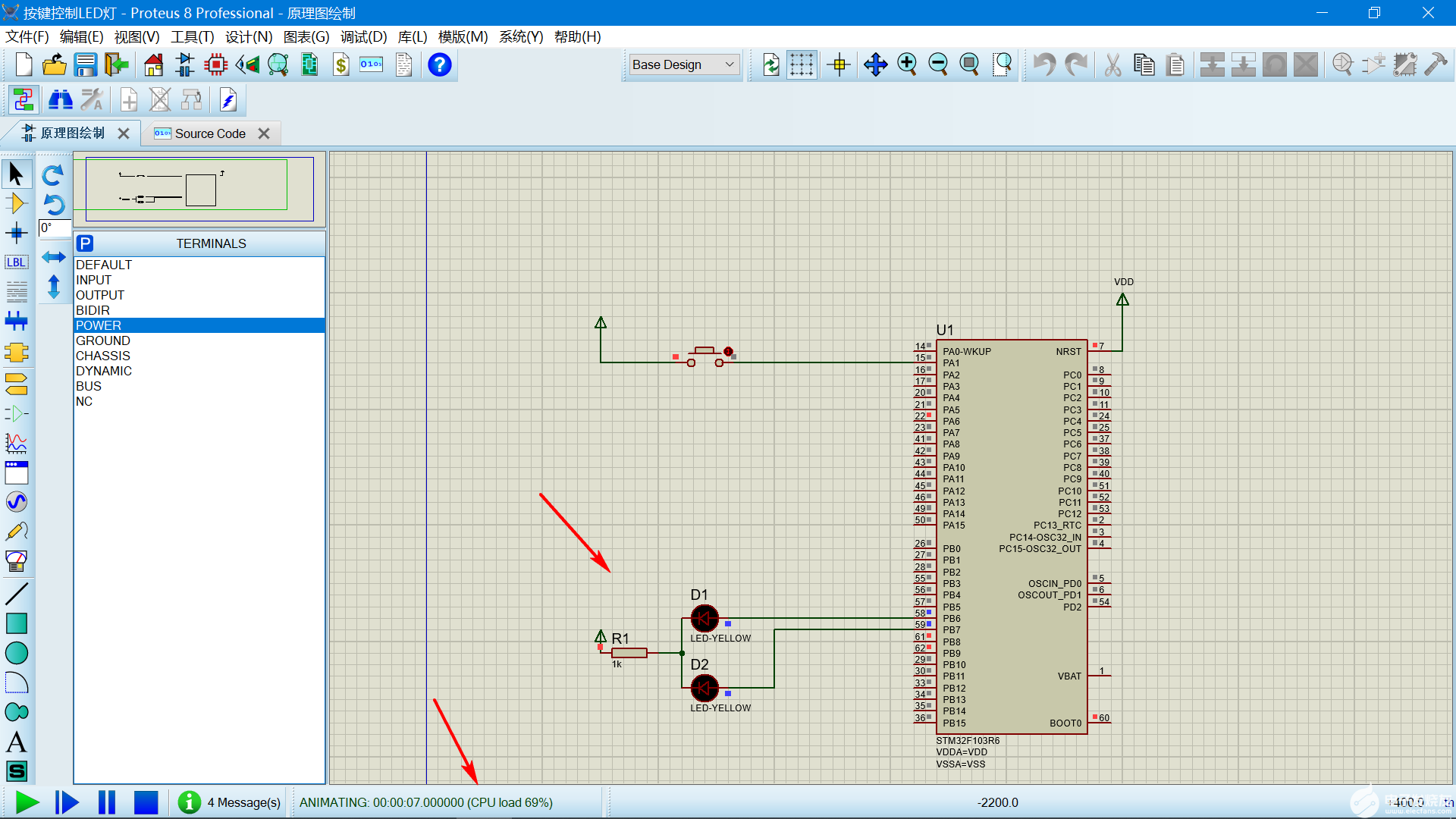Open the 4 Message(s) log

click(x=243, y=802)
